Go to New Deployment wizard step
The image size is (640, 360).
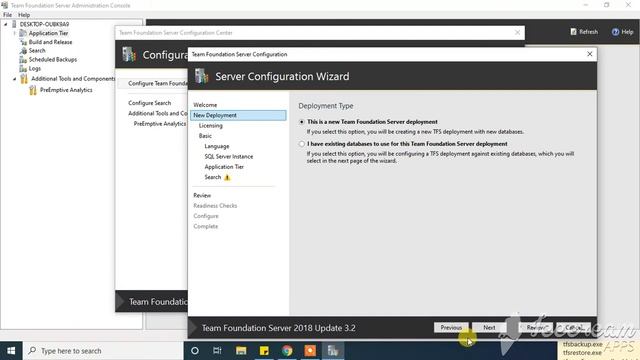(238, 116)
